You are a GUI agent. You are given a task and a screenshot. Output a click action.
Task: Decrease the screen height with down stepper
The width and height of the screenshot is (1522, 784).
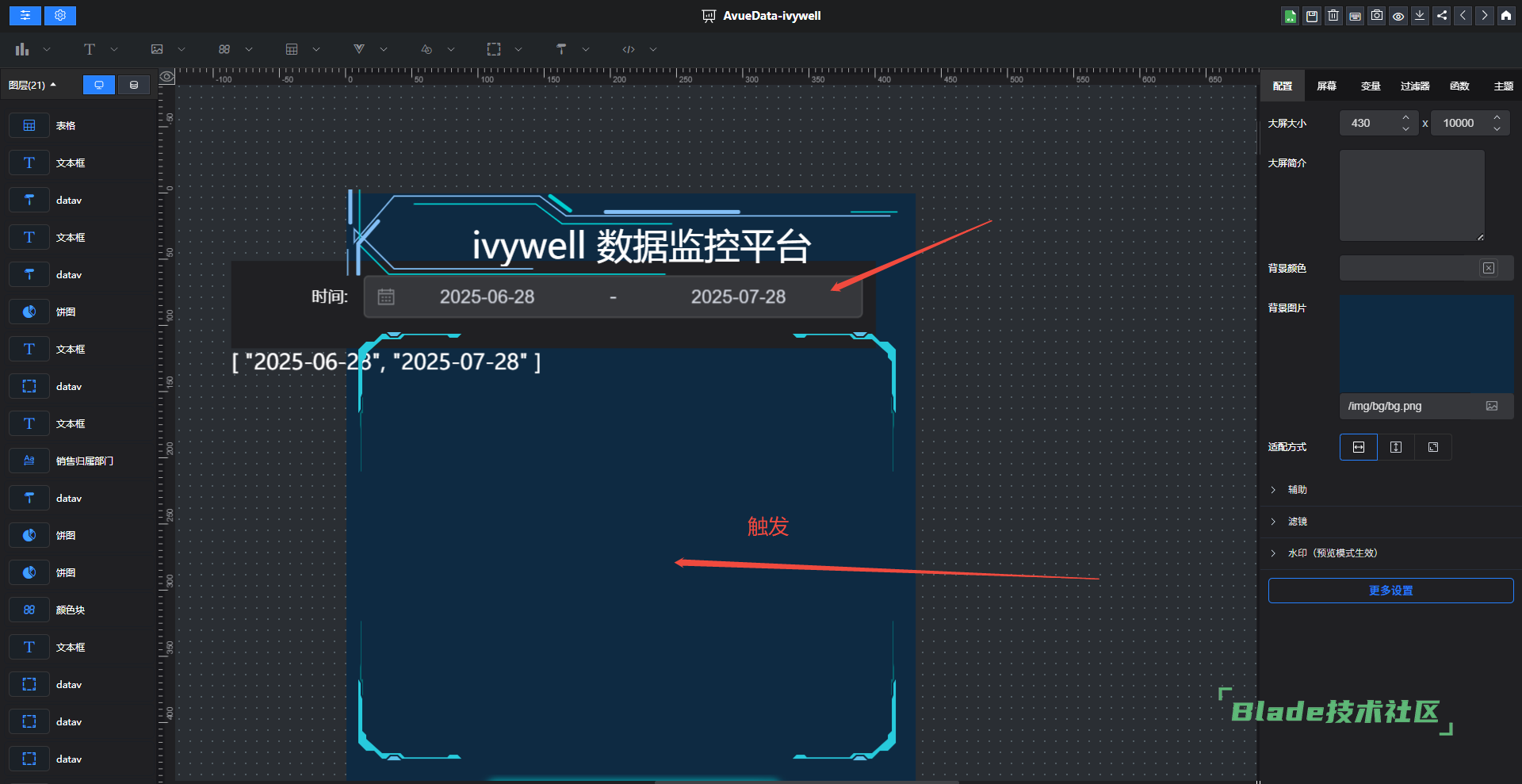click(x=1497, y=129)
